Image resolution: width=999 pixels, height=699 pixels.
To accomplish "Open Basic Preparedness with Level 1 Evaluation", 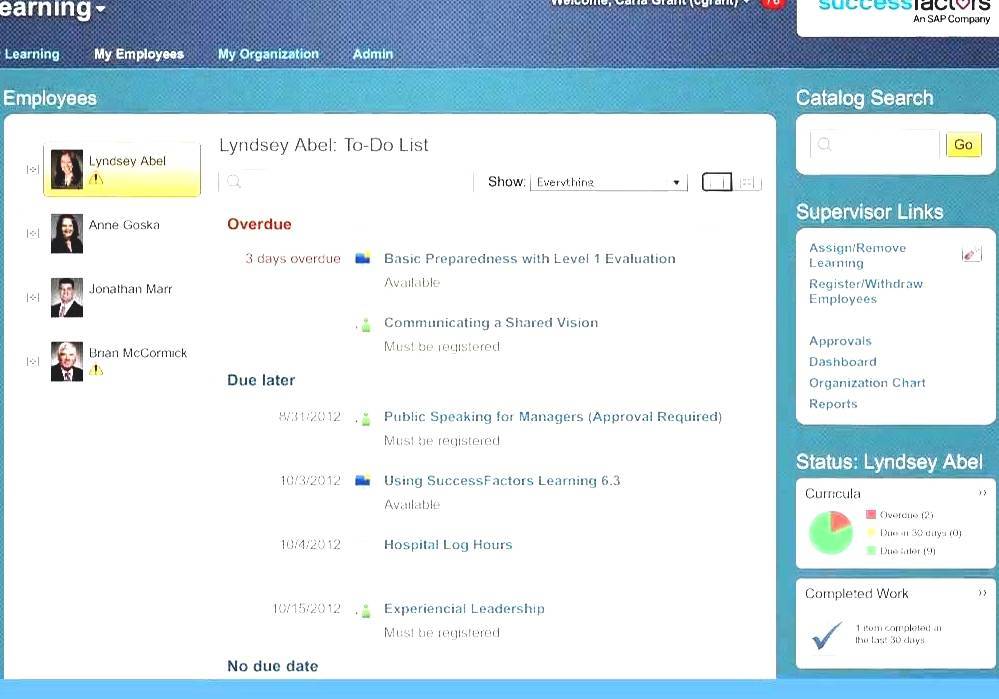I will pos(529,259).
